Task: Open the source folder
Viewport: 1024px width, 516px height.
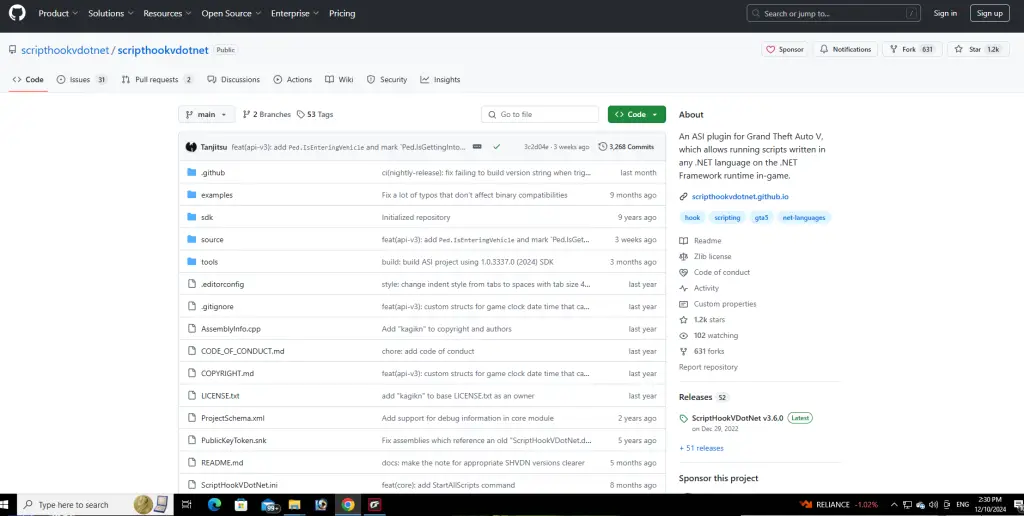Action: pyautogui.click(x=212, y=240)
